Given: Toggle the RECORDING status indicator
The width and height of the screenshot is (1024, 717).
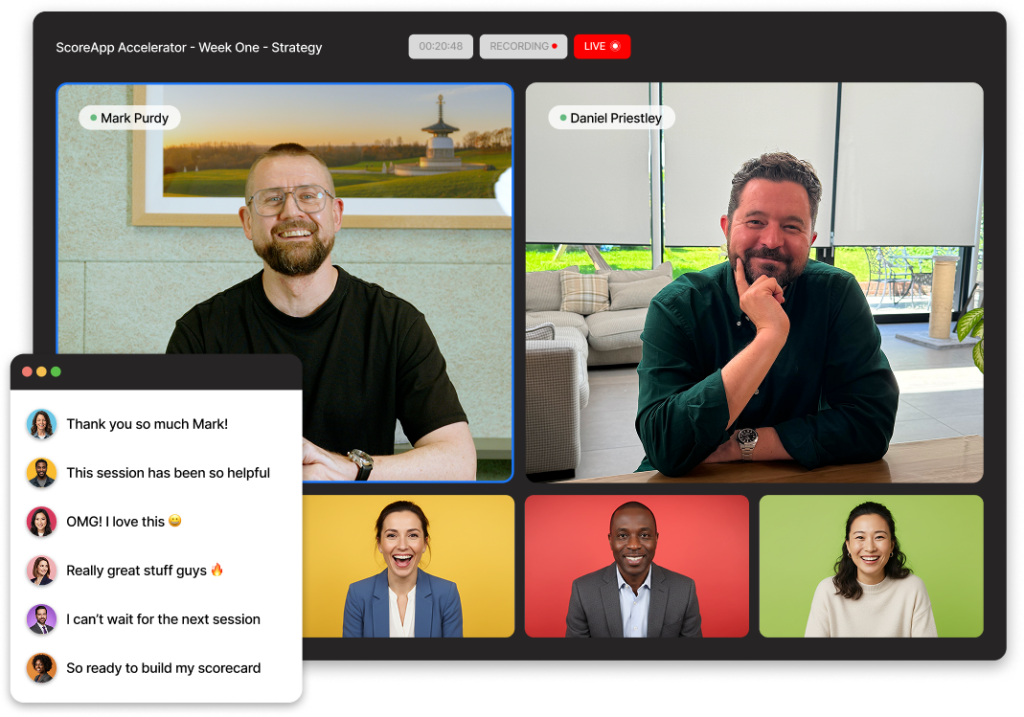Looking at the screenshot, I should [x=523, y=46].
